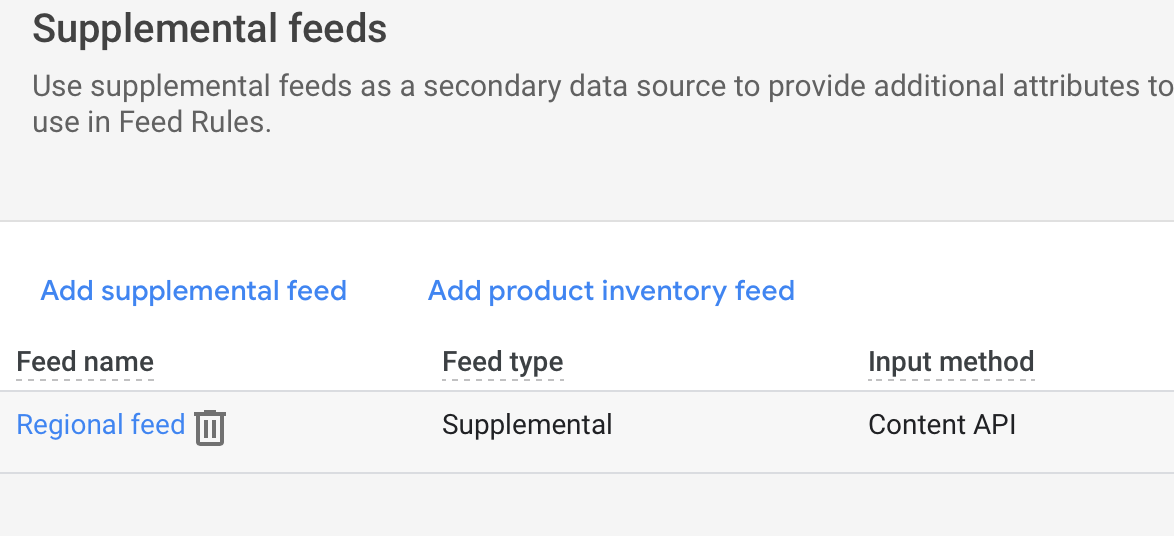Sort by the Feed name column header
The image size is (1174, 536).
click(x=85, y=362)
